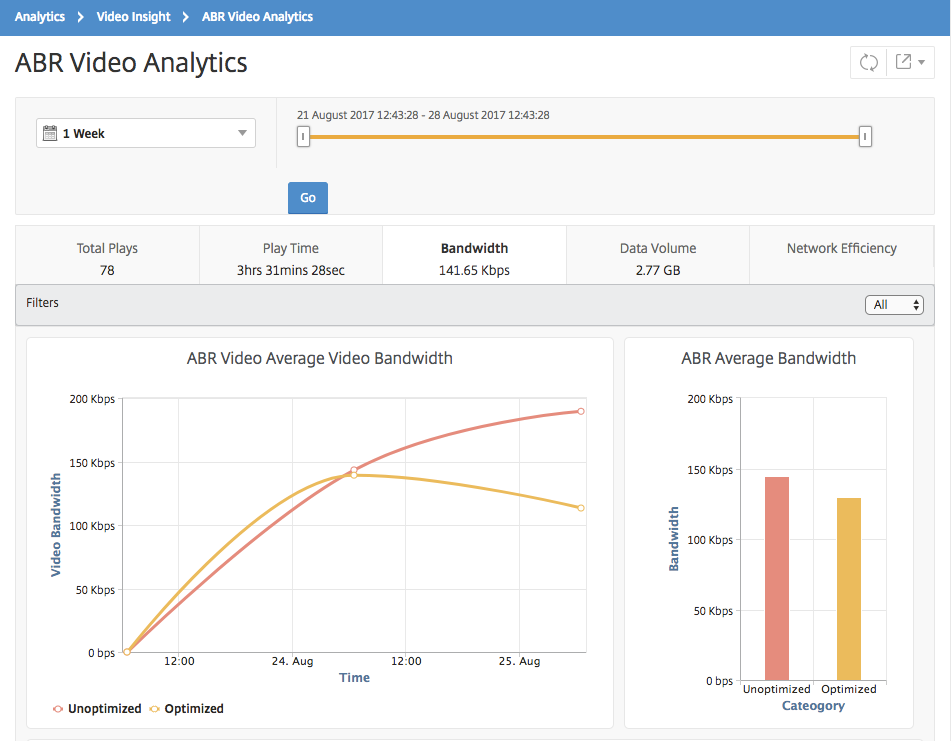This screenshot has height=741, width=951.
Task: Expand the 1 Week time range dropdown
Action: [x=146, y=133]
